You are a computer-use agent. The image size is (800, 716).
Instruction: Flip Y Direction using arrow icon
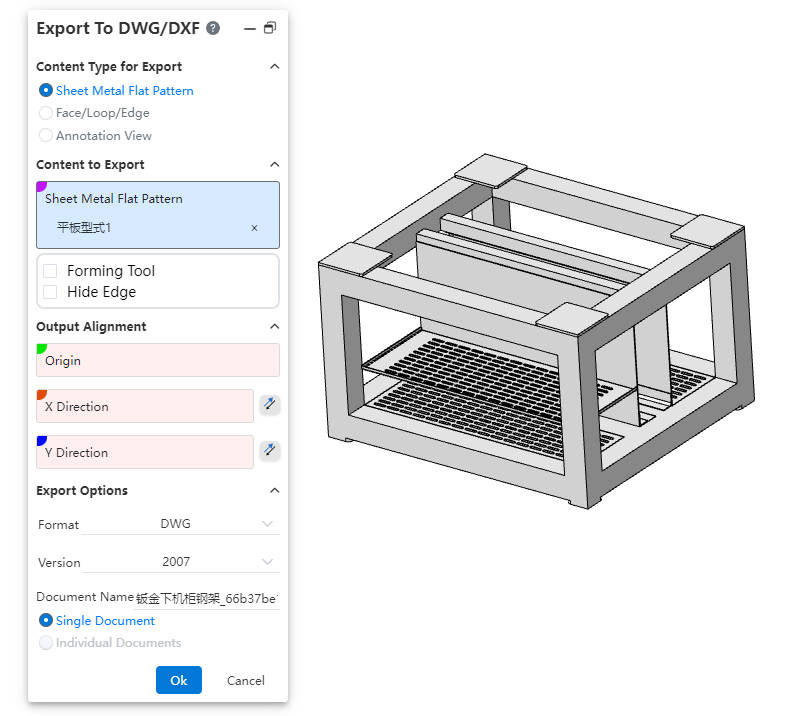(x=269, y=450)
